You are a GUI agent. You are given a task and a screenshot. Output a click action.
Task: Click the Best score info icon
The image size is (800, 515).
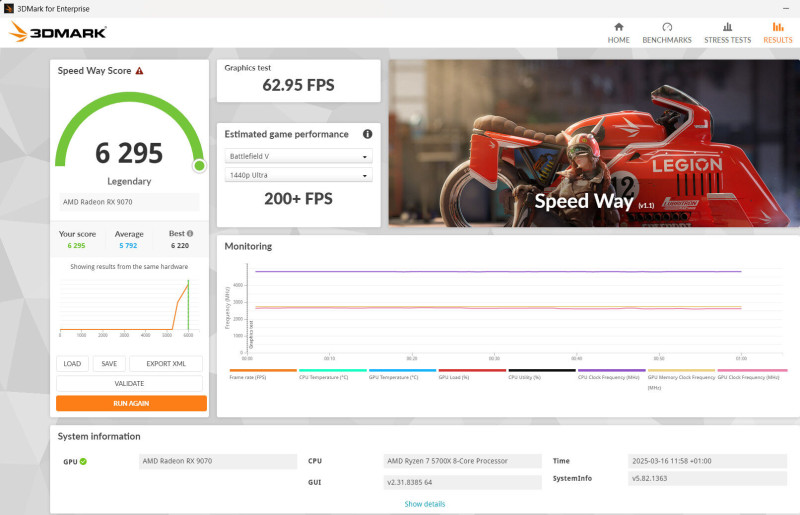[x=190, y=233]
